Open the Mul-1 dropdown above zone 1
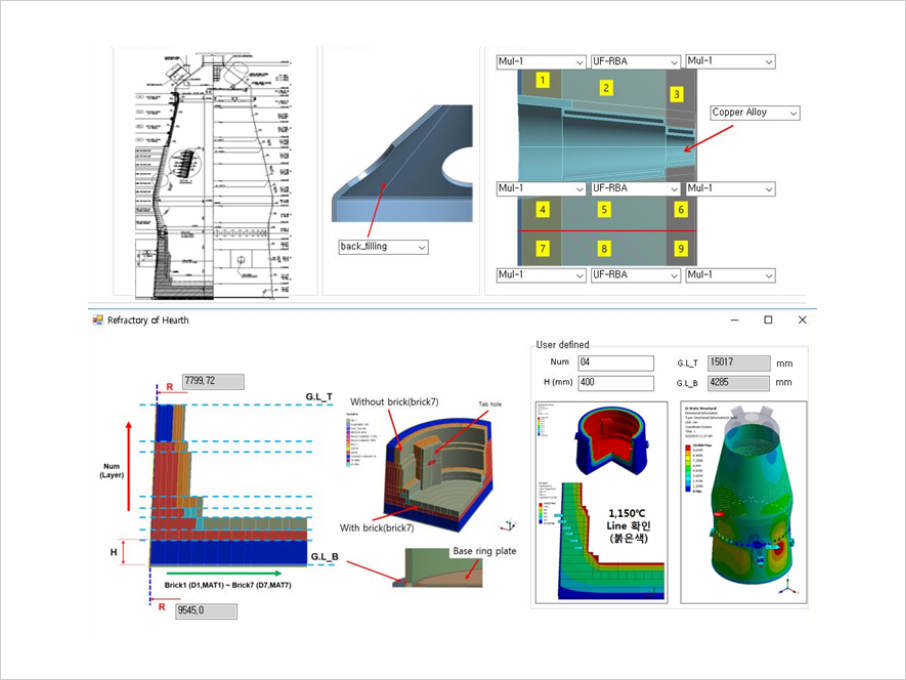 click(541, 62)
